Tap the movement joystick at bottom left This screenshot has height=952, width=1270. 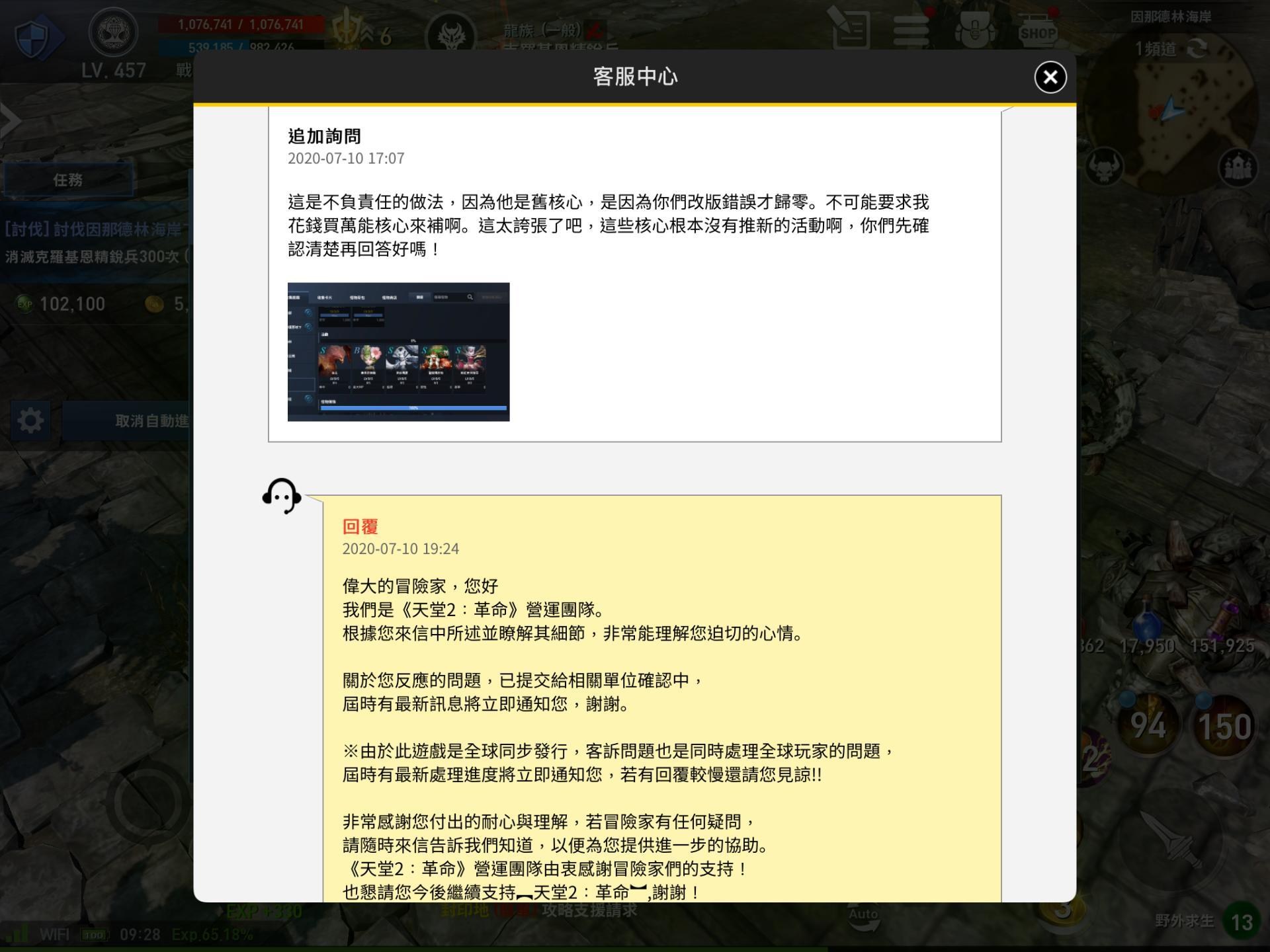coord(148,804)
